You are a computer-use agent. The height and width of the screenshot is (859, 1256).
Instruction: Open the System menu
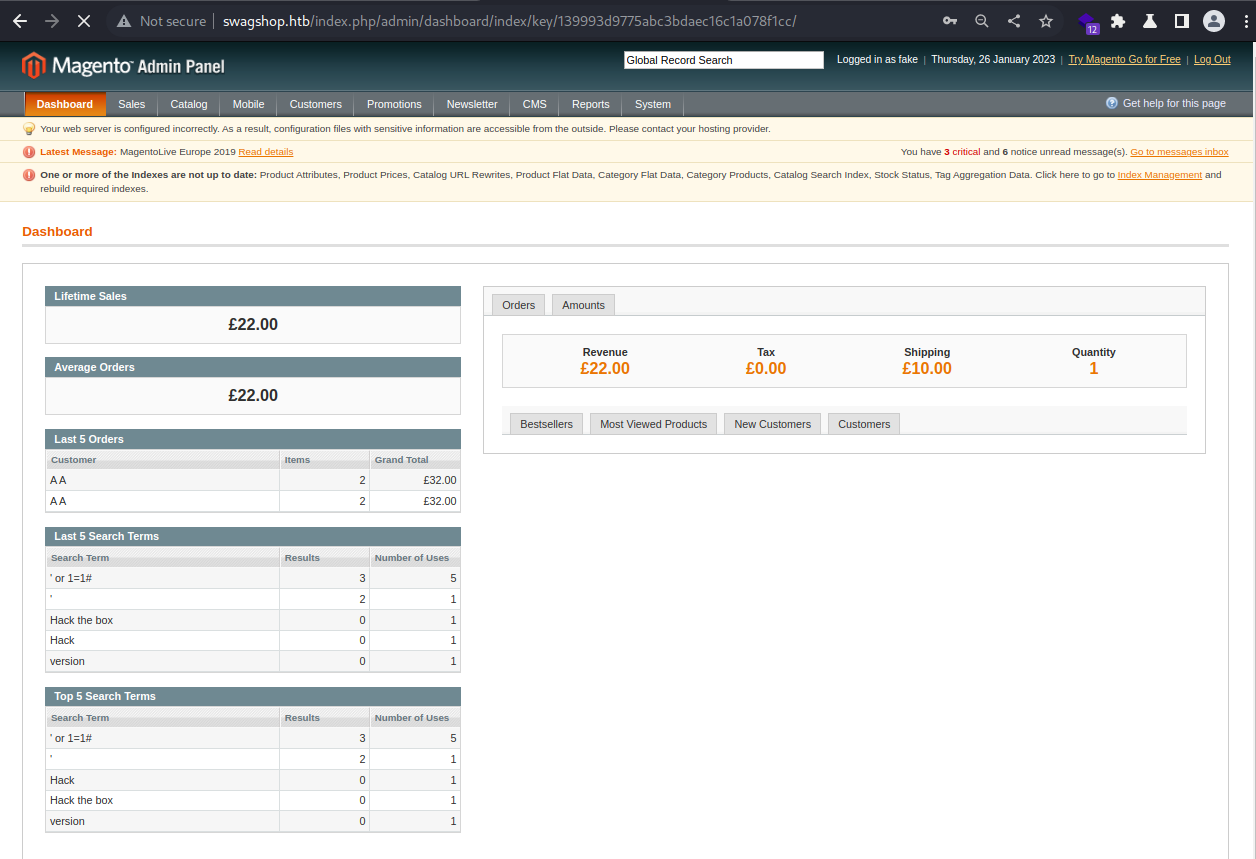point(653,104)
